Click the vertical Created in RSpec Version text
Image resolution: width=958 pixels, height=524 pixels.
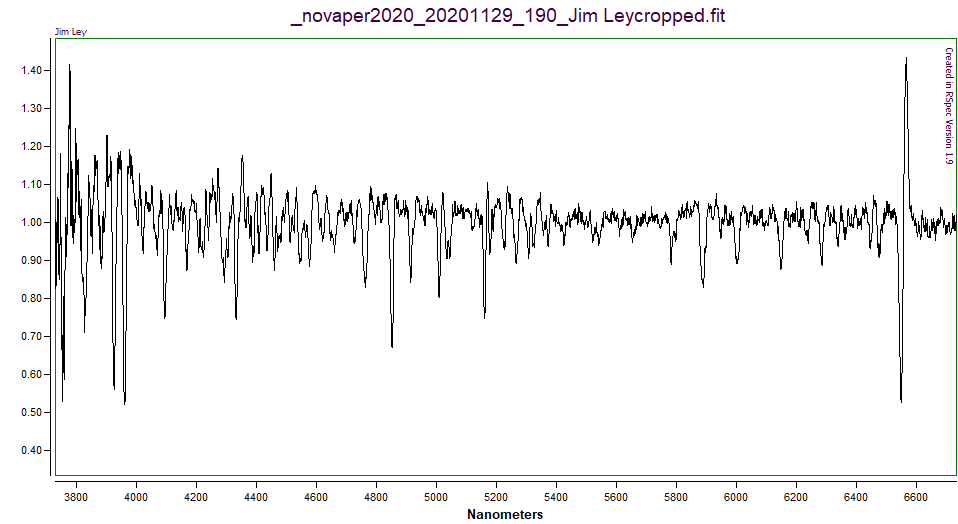[948, 106]
